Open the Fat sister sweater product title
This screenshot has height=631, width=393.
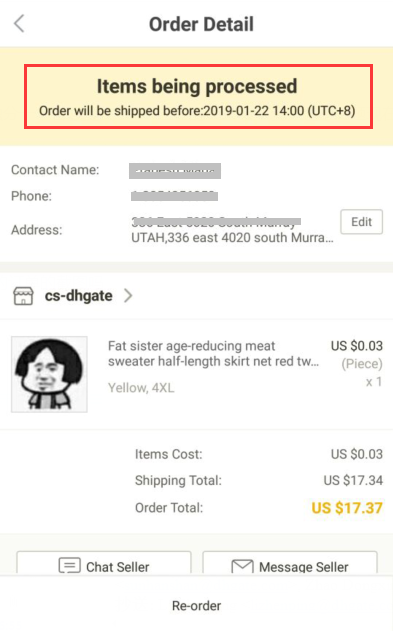(213, 353)
